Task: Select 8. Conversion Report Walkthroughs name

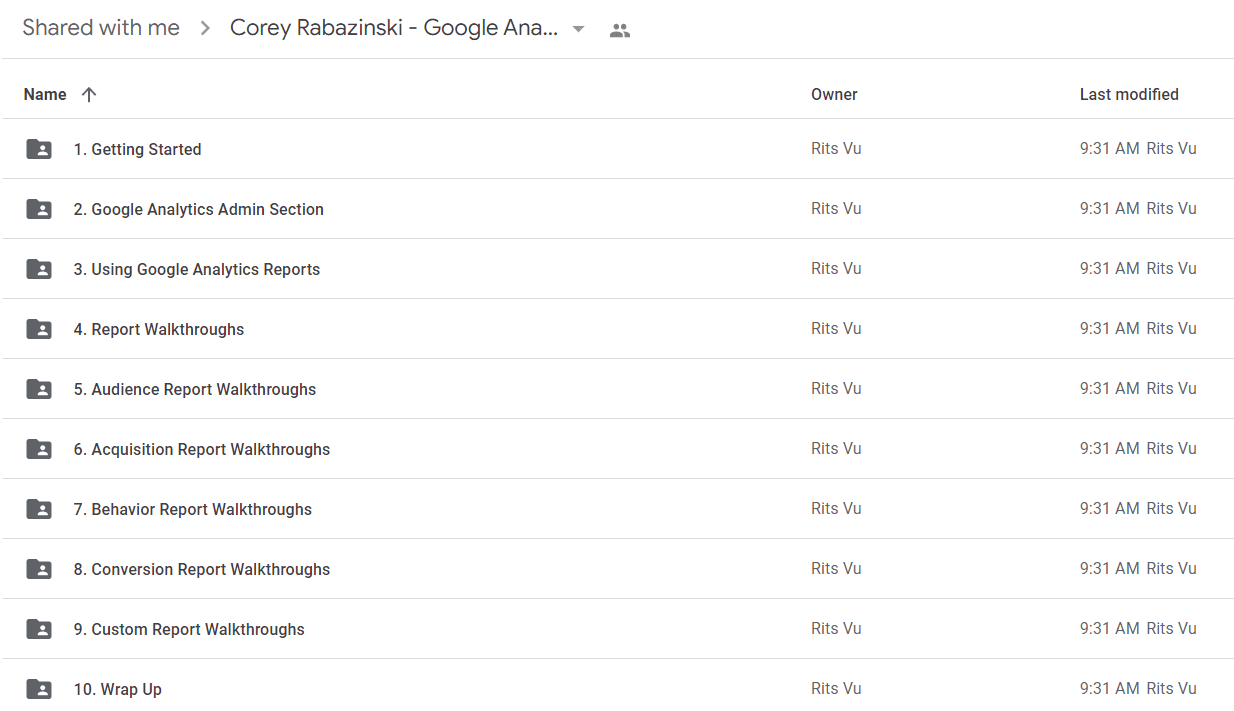Action: (202, 569)
